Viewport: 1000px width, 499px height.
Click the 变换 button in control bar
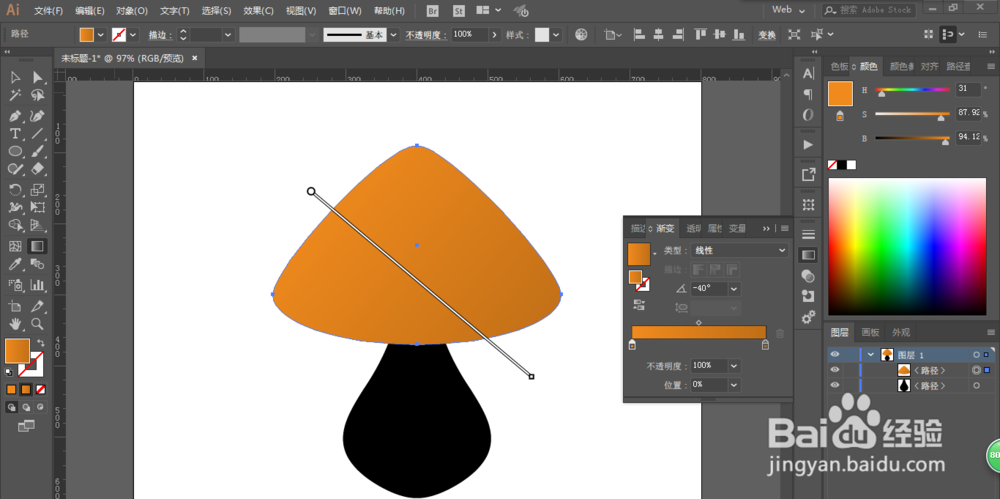[x=766, y=34]
